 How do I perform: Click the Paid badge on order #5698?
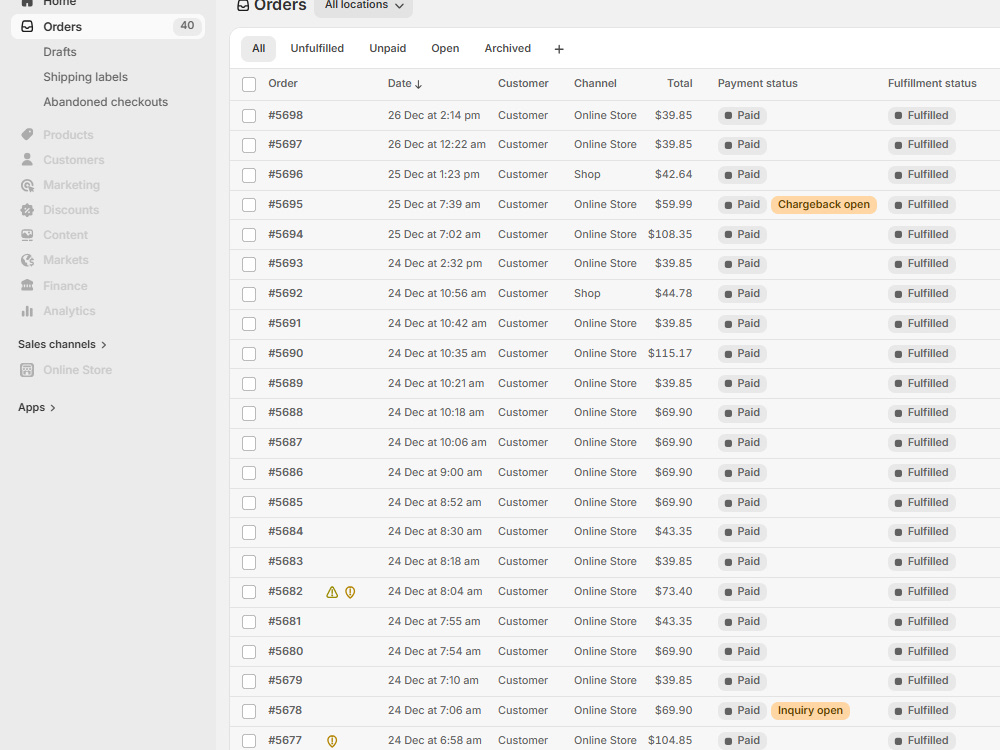point(742,115)
